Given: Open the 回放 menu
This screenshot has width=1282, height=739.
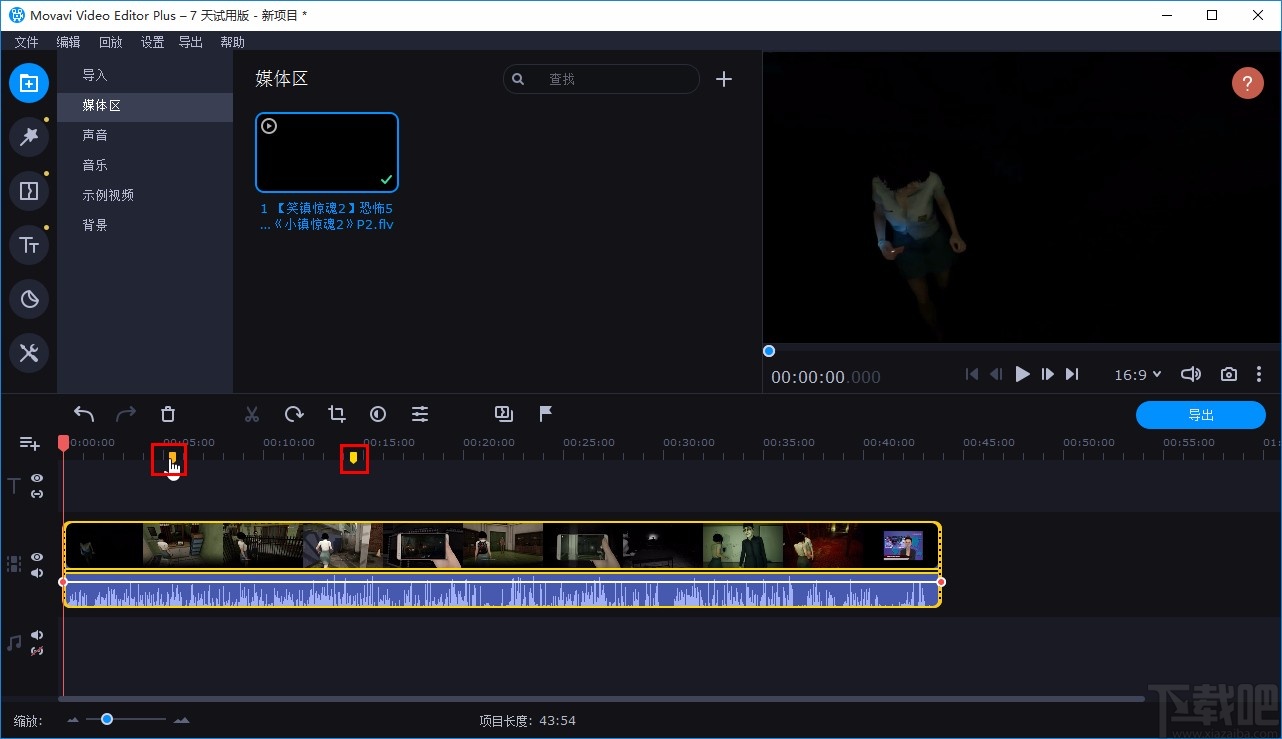Looking at the screenshot, I should pyautogui.click(x=110, y=42).
